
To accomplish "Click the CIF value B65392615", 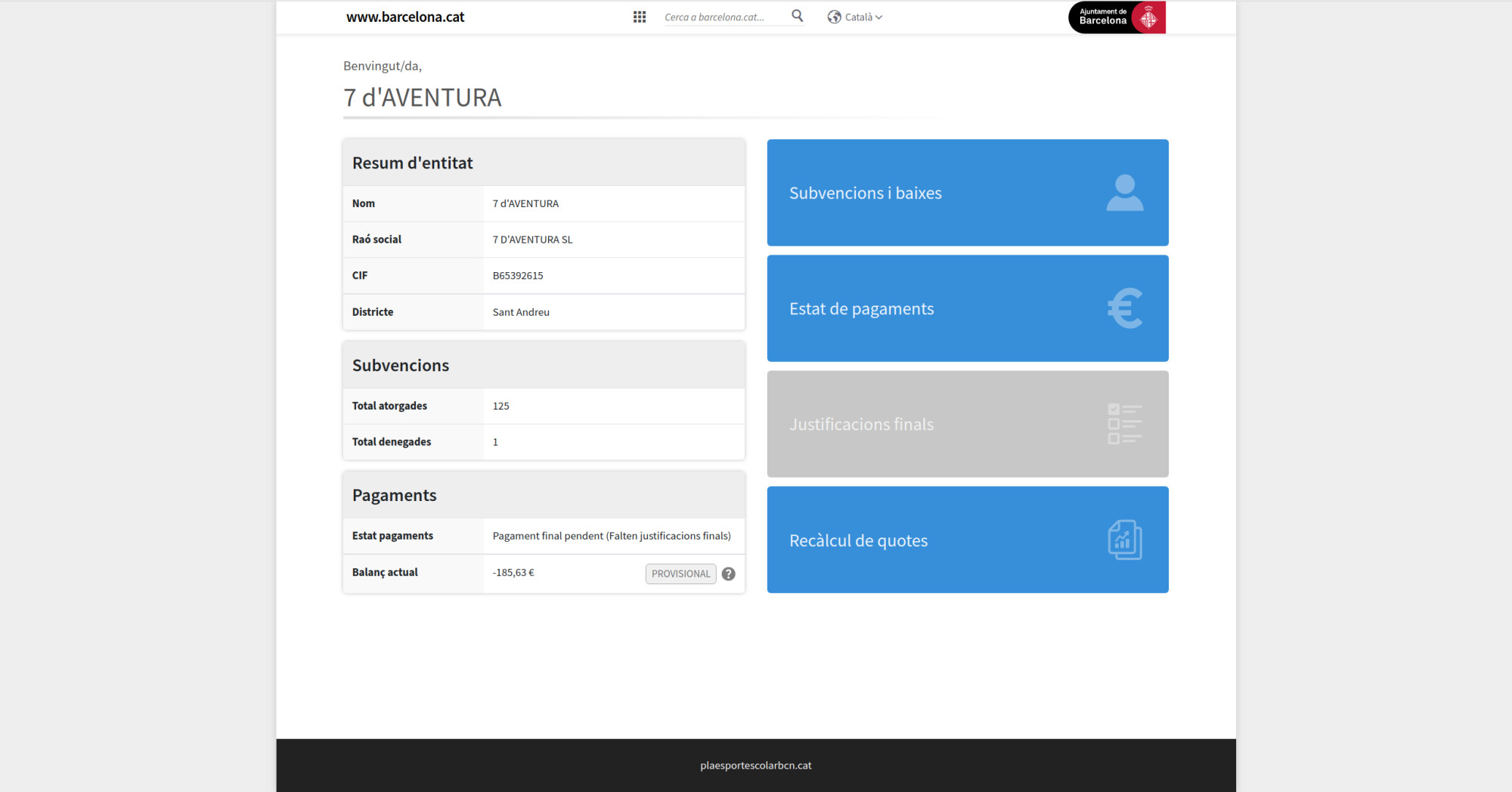I will tap(518, 276).
